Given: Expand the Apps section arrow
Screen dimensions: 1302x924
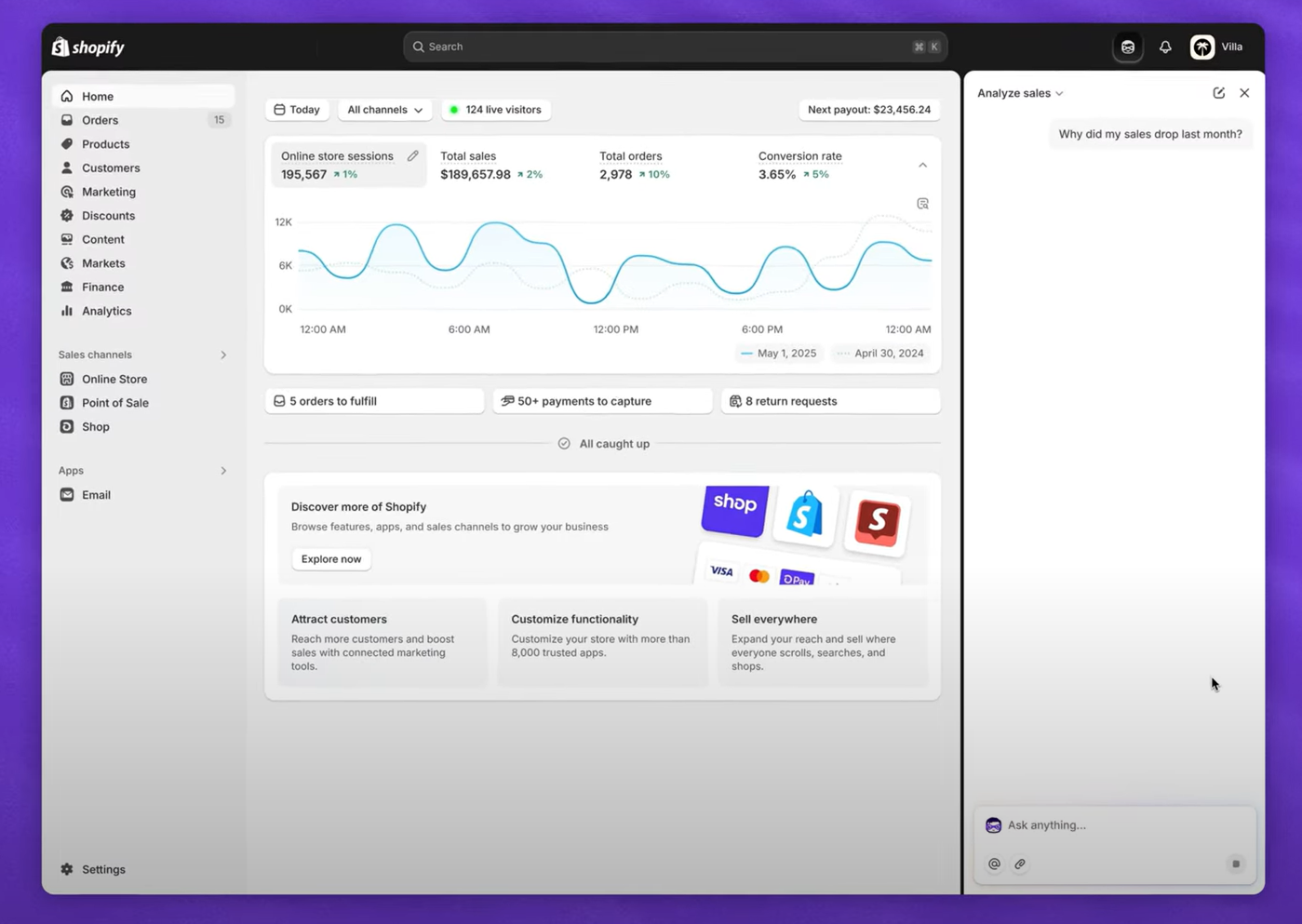Looking at the screenshot, I should pyautogui.click(x=223, y=471).
